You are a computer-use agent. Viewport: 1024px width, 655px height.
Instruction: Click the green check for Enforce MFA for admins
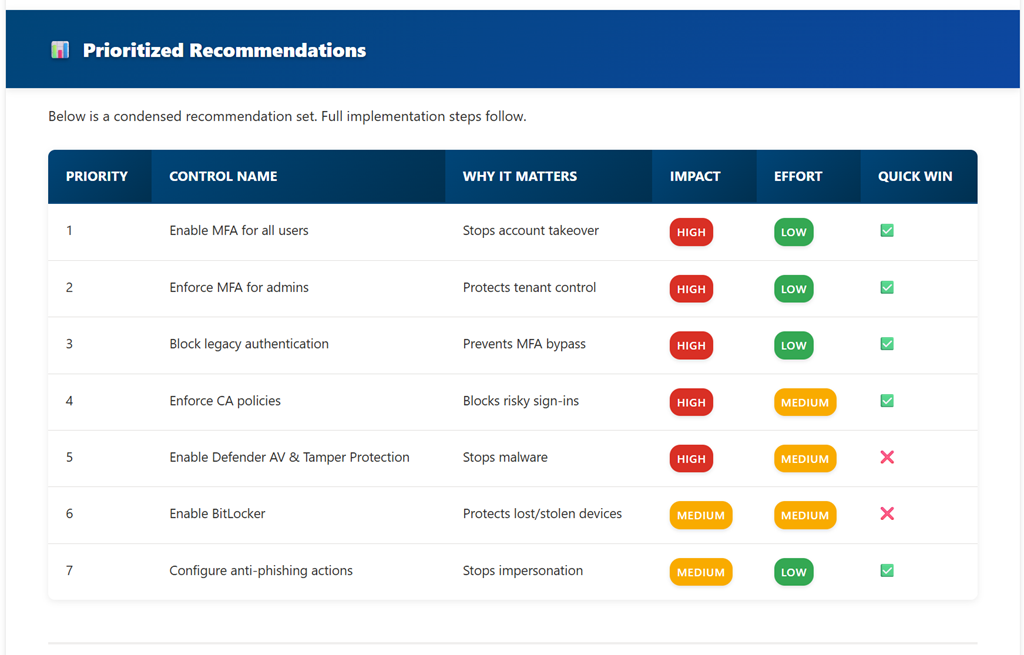tap(887, 288)
